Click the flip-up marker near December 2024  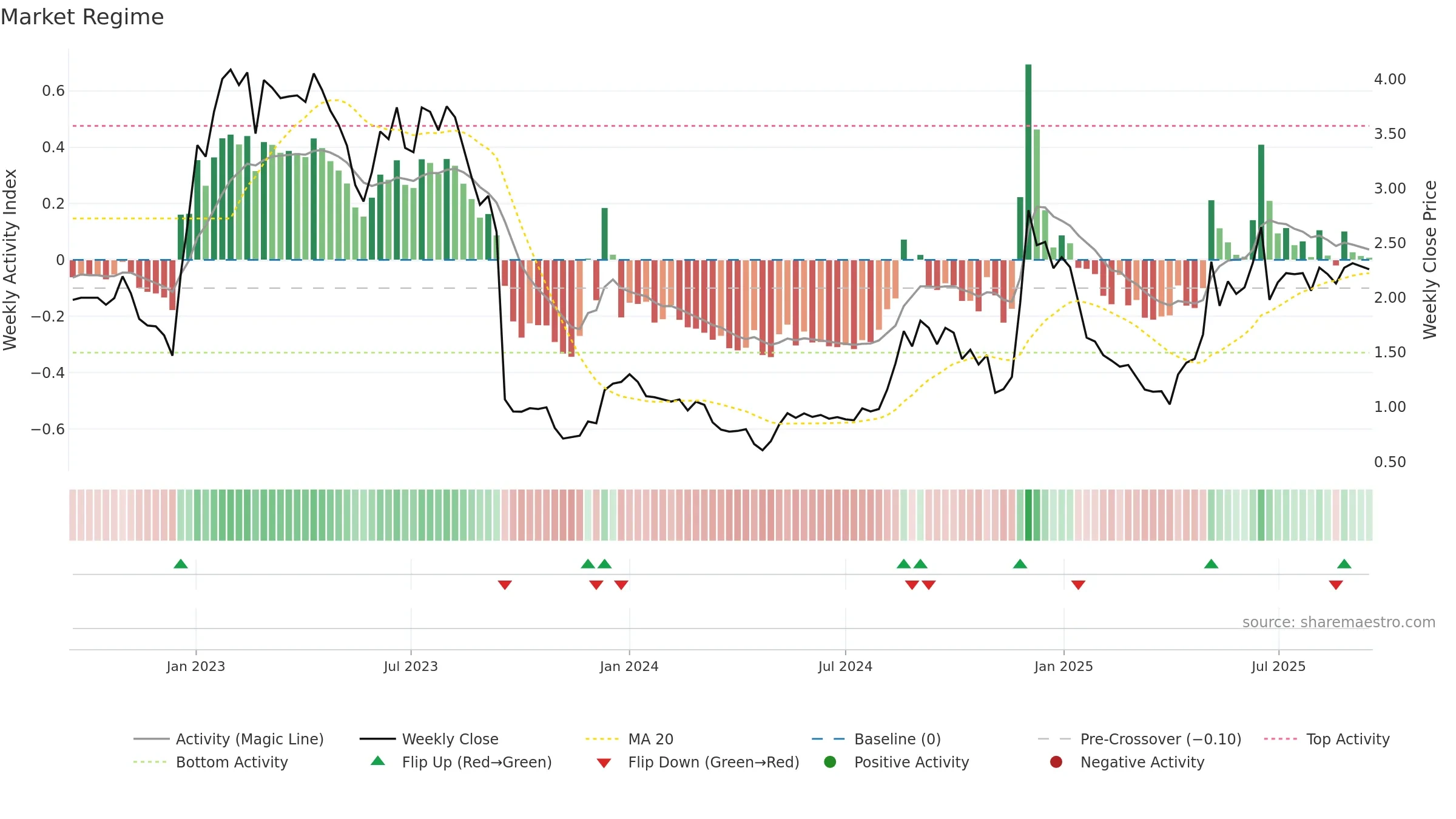point(1020,564)
